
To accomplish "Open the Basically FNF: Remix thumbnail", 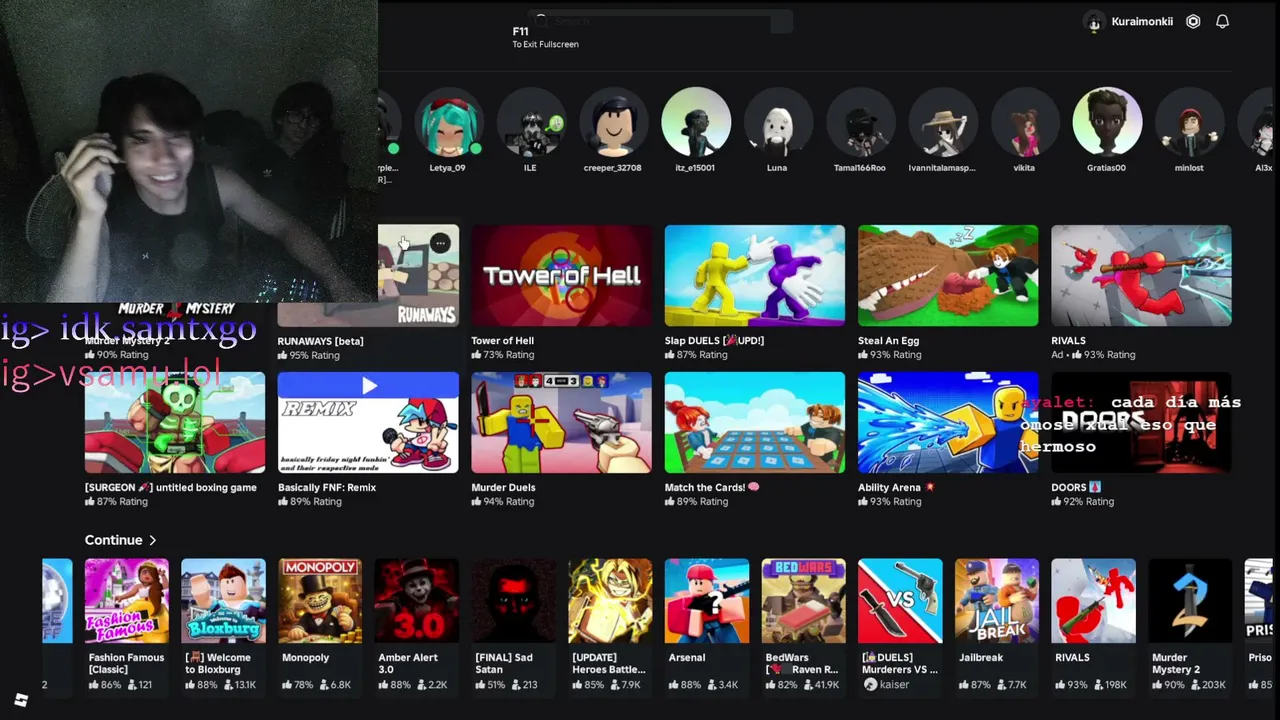I will coord(368,422).
